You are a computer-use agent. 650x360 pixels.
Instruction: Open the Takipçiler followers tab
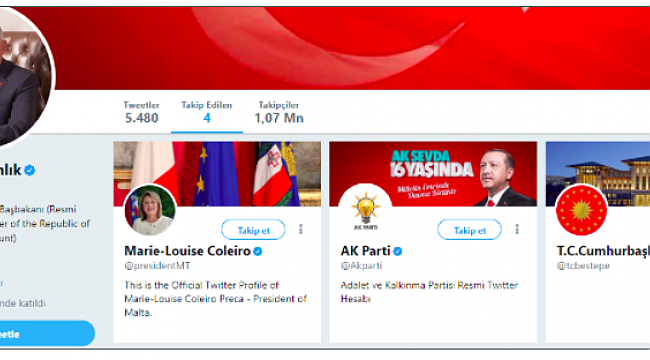tap(279, 112)
